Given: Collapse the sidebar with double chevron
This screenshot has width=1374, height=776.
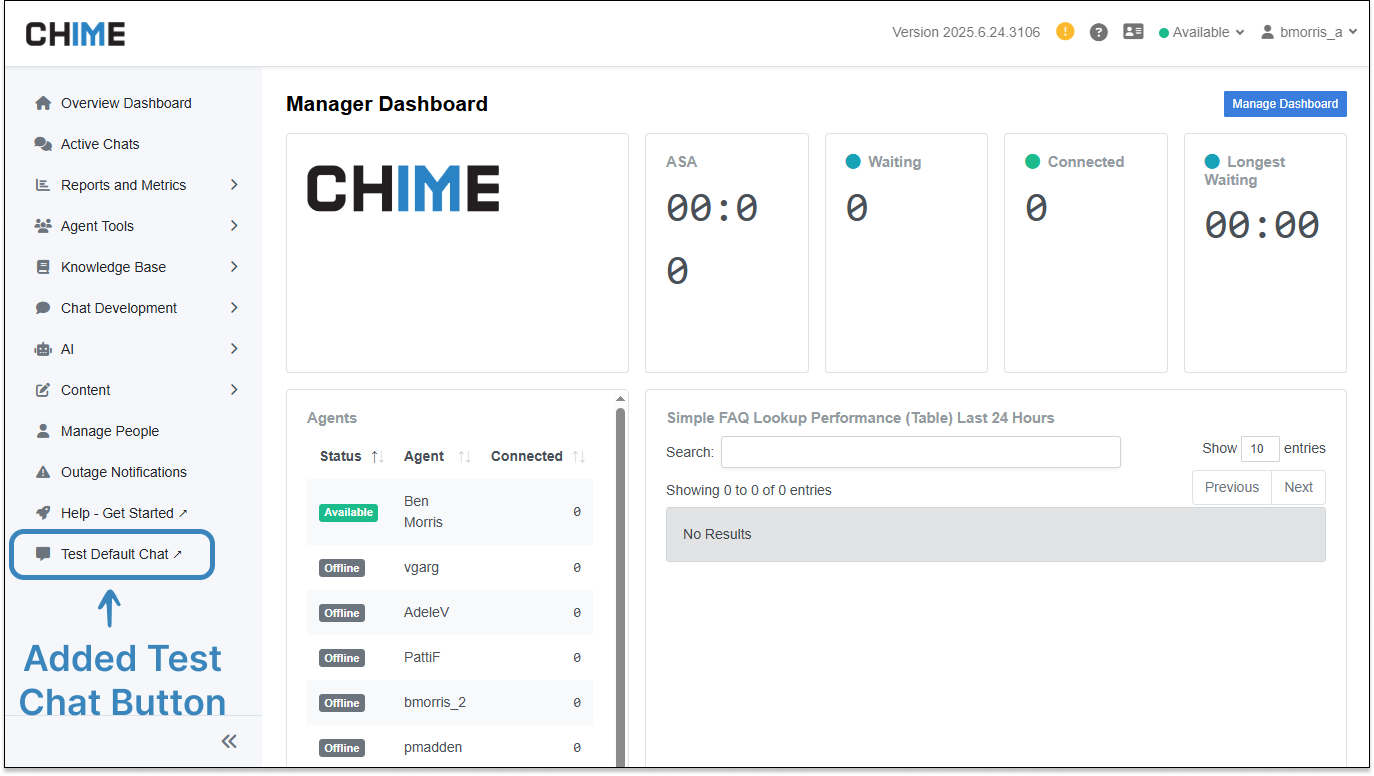Looking at the screenshot, I should pyautogui.click(x=229, y=741).
